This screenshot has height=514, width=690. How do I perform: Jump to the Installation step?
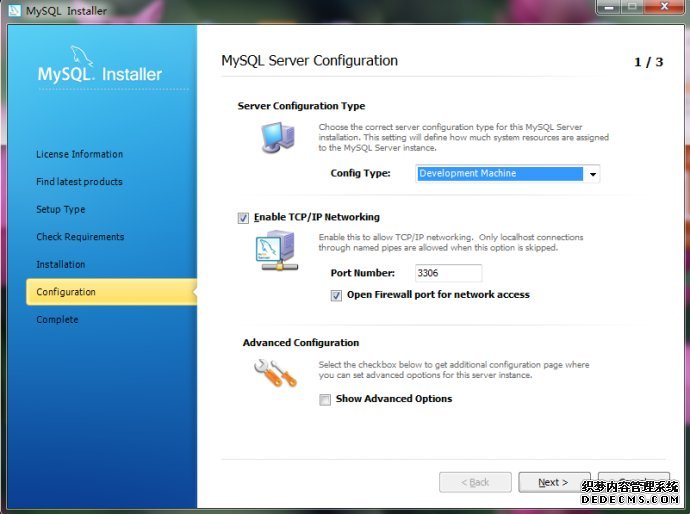(61, 265)
